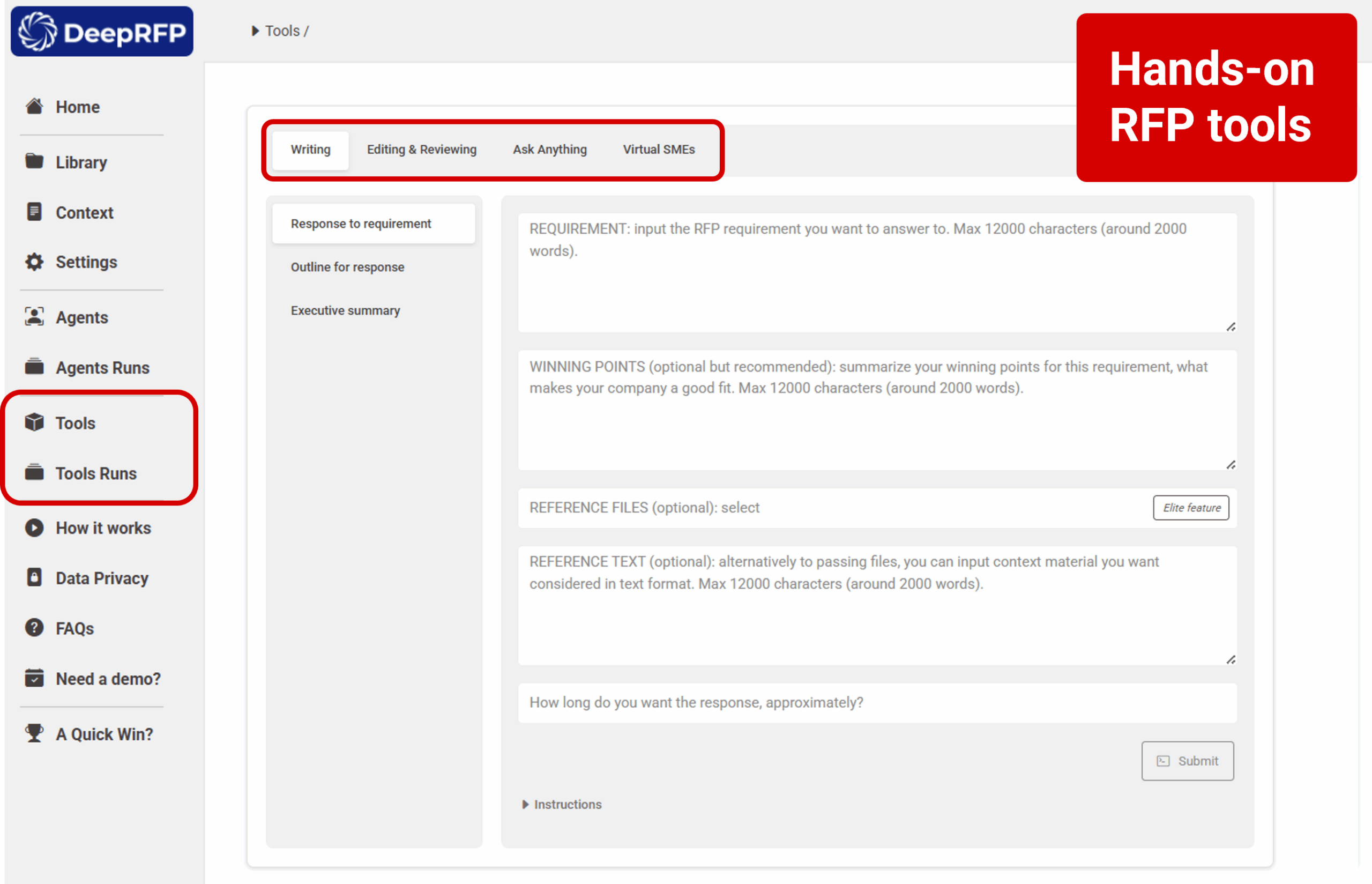
Task: Switch to the Editing & Reviewing tab
Action: 422,150
